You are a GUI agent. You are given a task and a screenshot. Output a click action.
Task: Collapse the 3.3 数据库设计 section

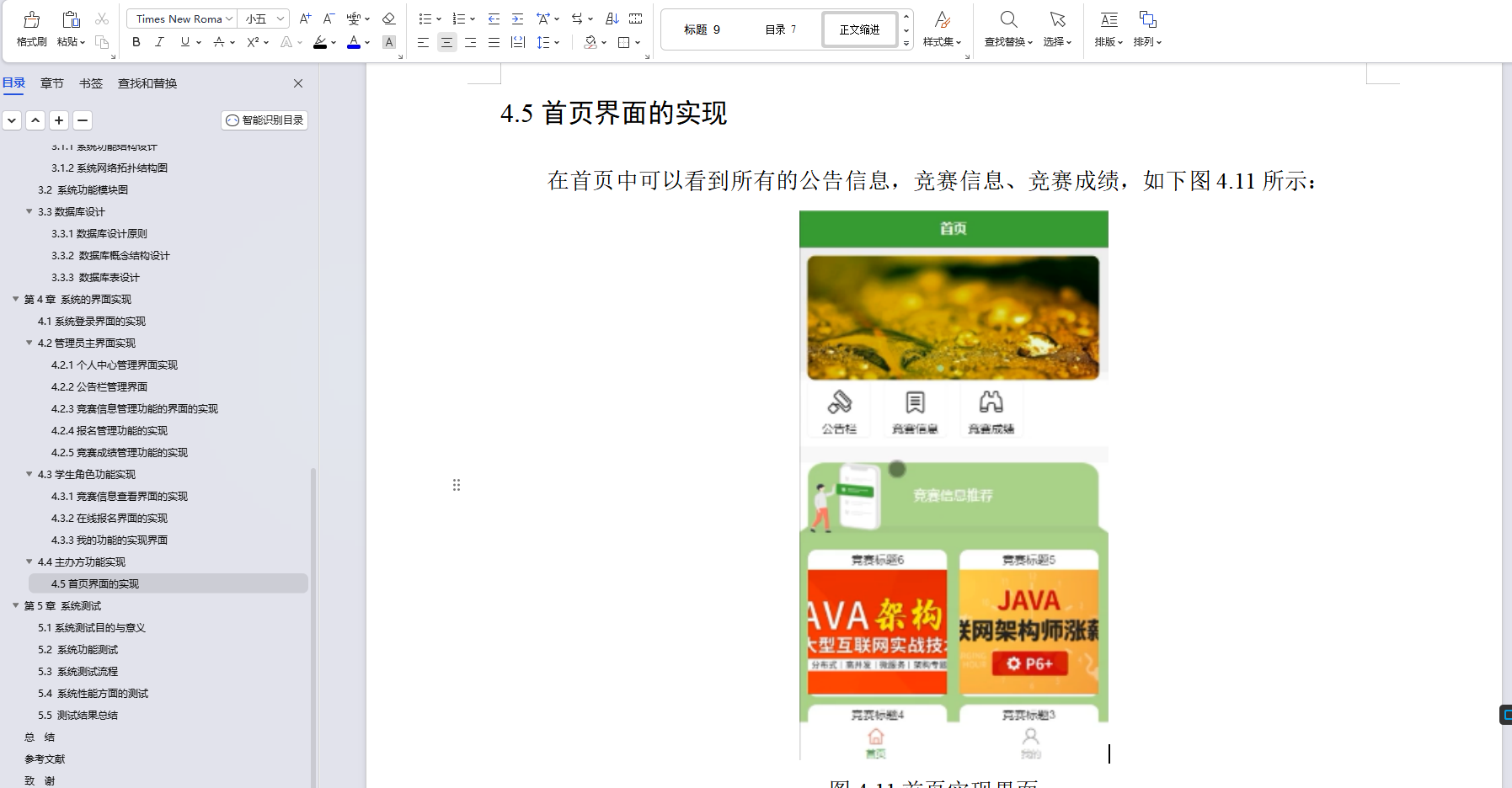pyautogui.click(x=28, y=211)
